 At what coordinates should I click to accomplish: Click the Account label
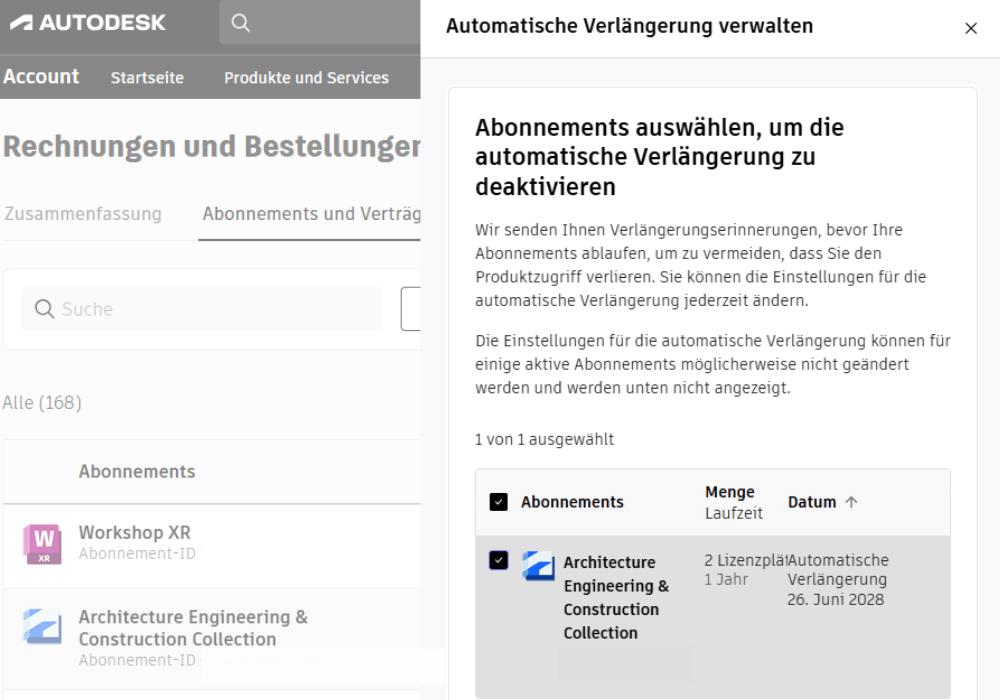coord(41,77)
